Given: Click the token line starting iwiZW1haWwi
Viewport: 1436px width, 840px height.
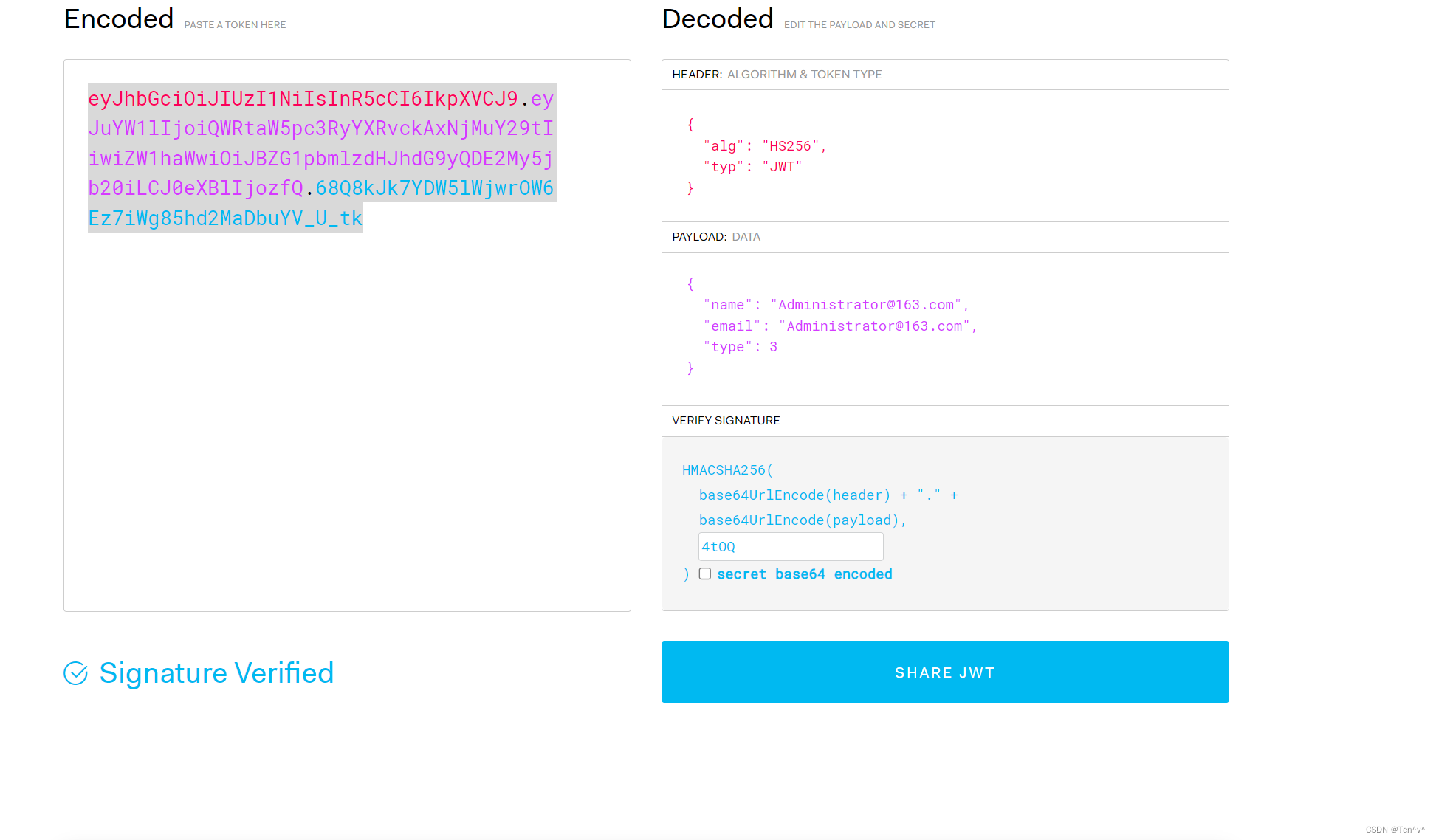Looking at the screenshot, I should [320, 159].
